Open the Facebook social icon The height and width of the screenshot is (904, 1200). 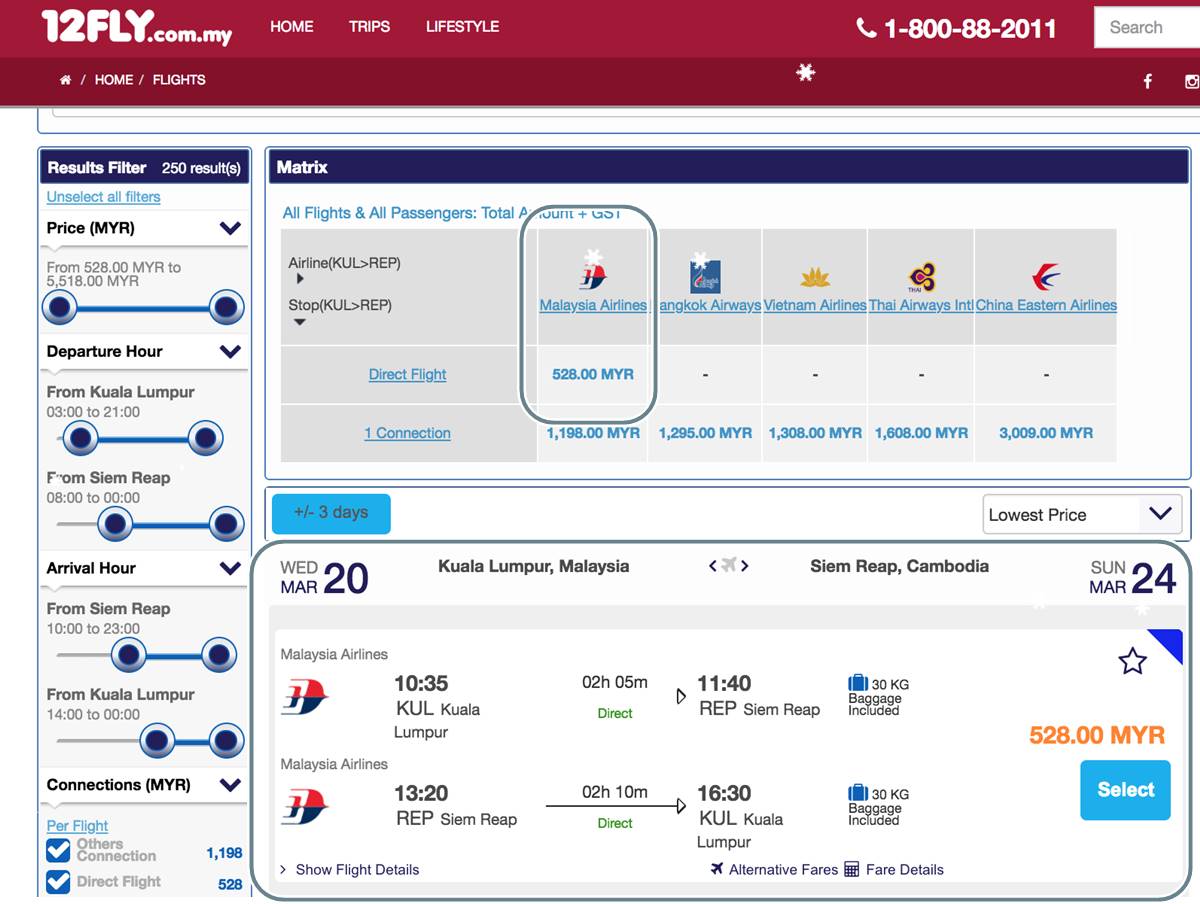pyautogui.click(x=1147, y=81)
